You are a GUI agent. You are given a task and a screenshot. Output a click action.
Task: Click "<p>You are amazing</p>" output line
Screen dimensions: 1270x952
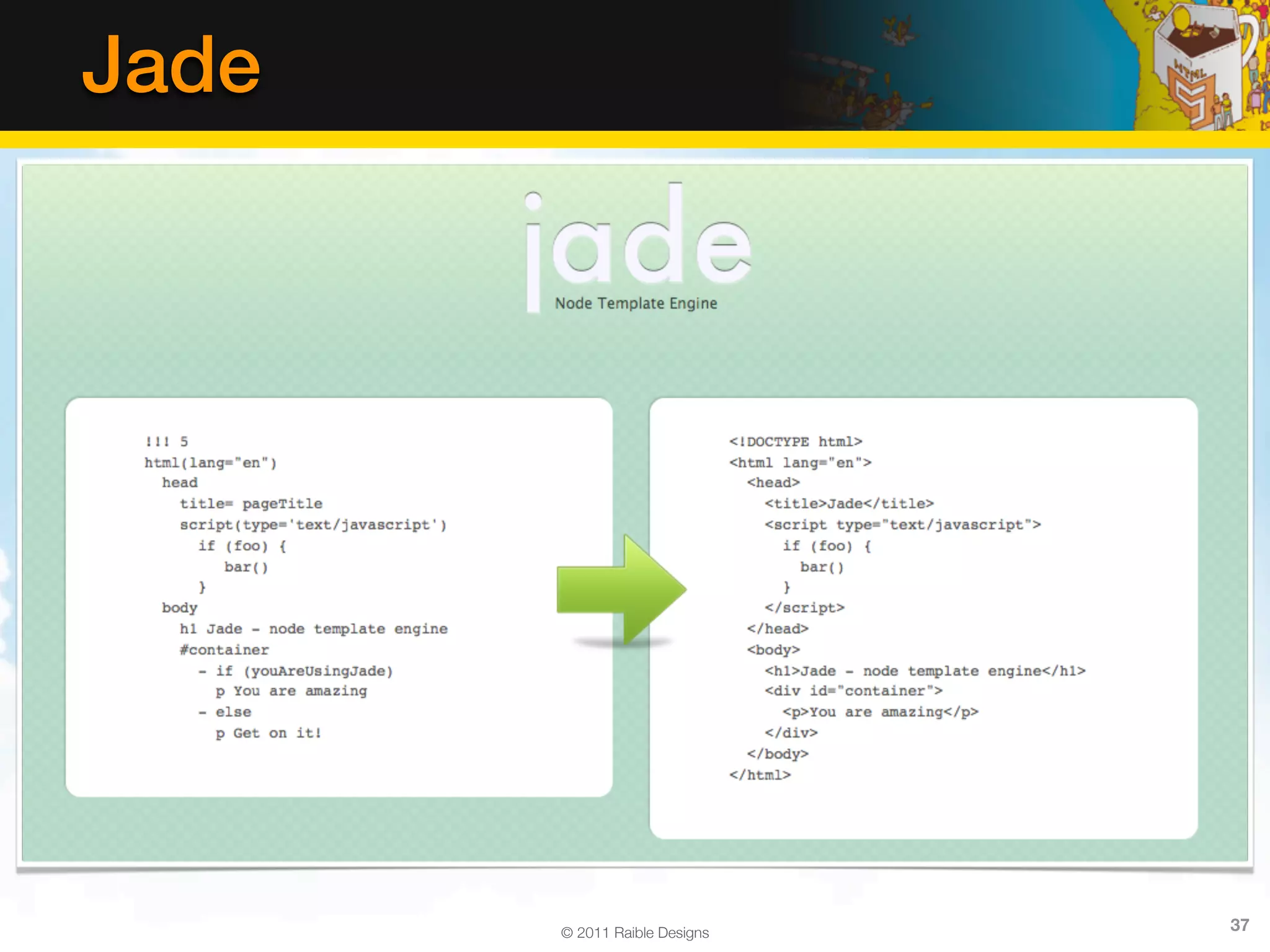881,712
